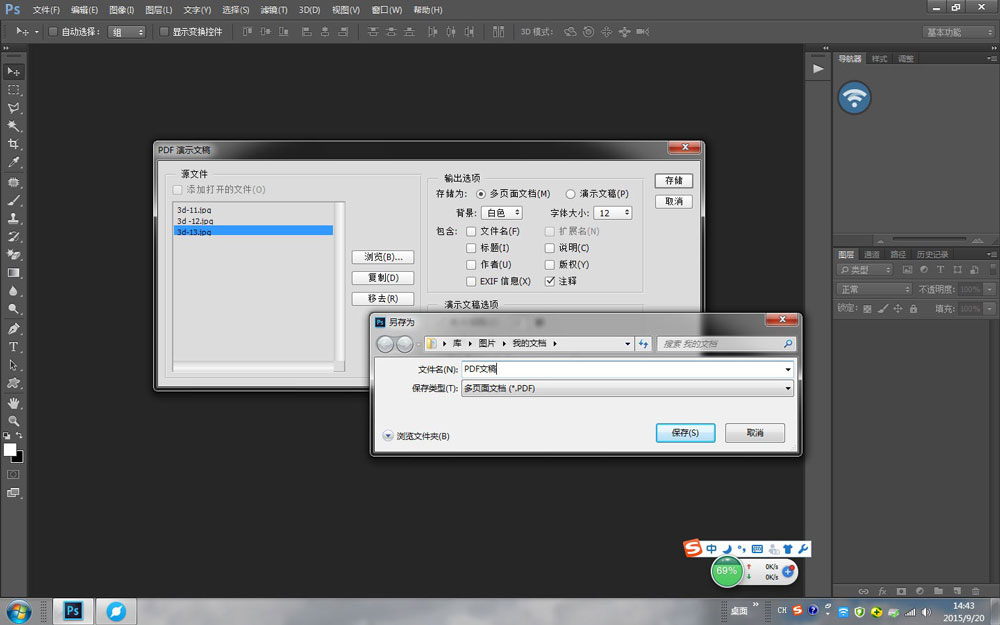Open the Windows Start menu
1000x625 pixels.
pos(18,612)
